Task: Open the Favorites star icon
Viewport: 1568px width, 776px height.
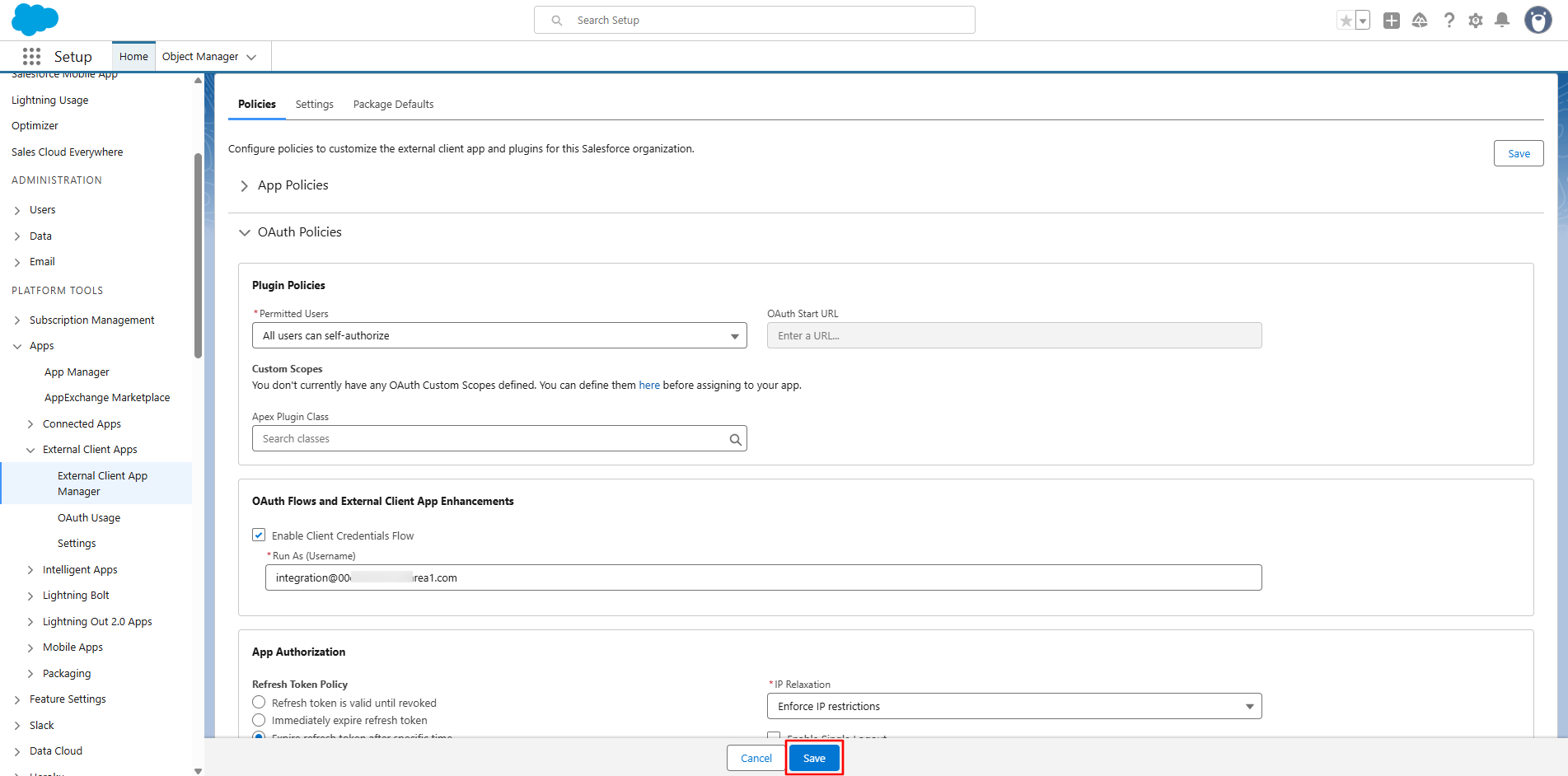Action: click(1346, 21)
